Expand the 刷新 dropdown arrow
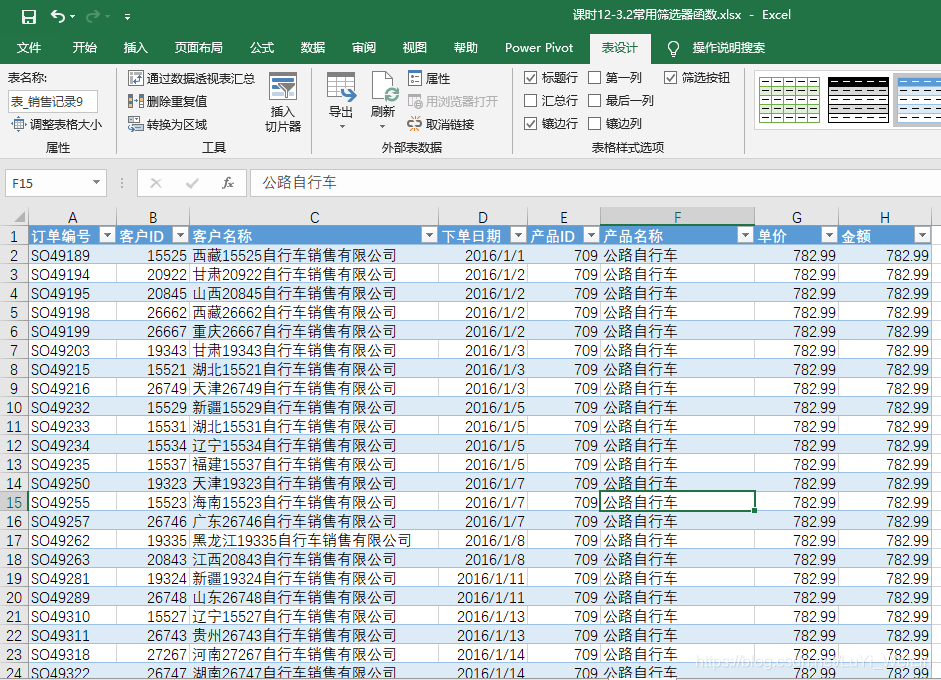This screenshot has width=941, height=680. [x=382, y=127]
